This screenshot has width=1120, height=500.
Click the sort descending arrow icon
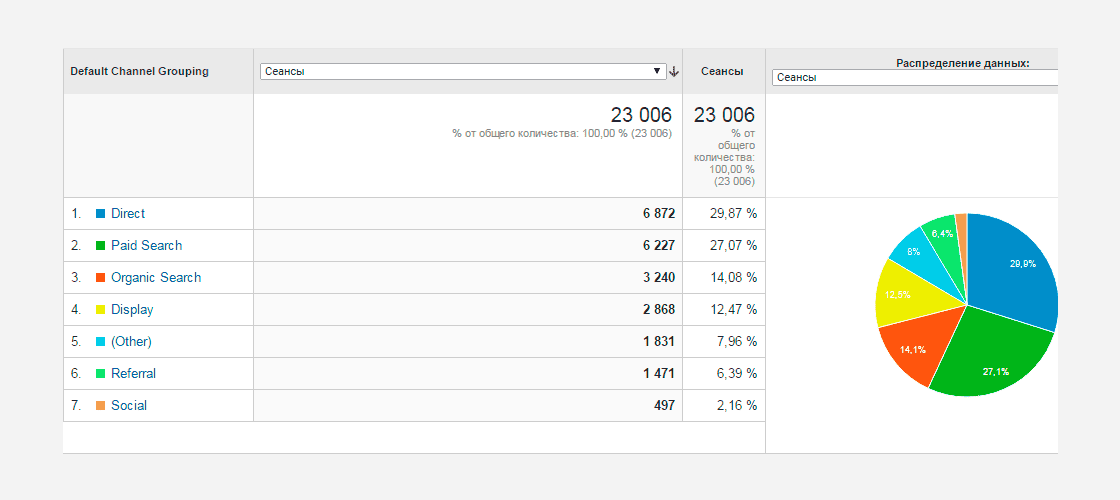674,71
